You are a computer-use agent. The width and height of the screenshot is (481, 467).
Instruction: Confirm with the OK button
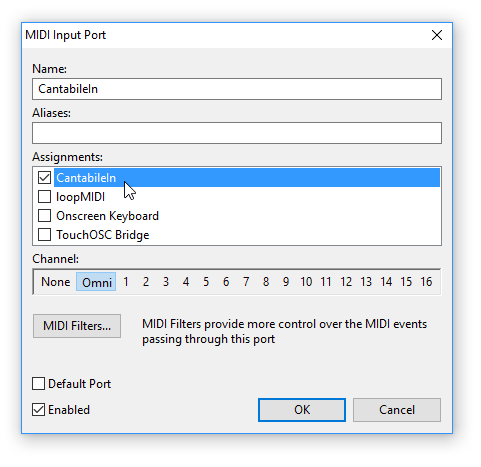pos(302,410)
